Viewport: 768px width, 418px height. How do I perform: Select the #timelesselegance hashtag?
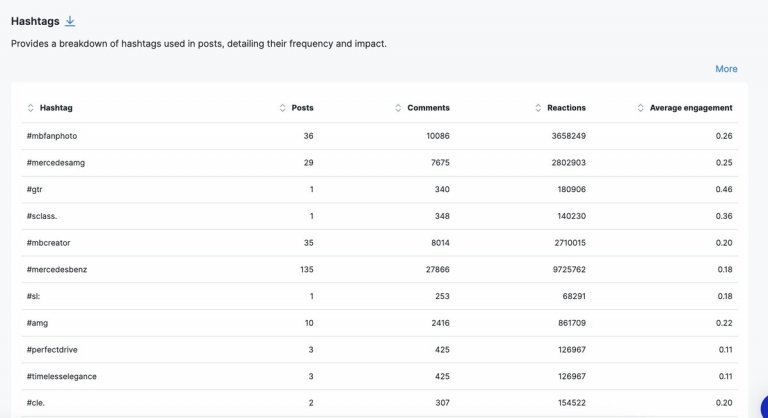(61, 376)
